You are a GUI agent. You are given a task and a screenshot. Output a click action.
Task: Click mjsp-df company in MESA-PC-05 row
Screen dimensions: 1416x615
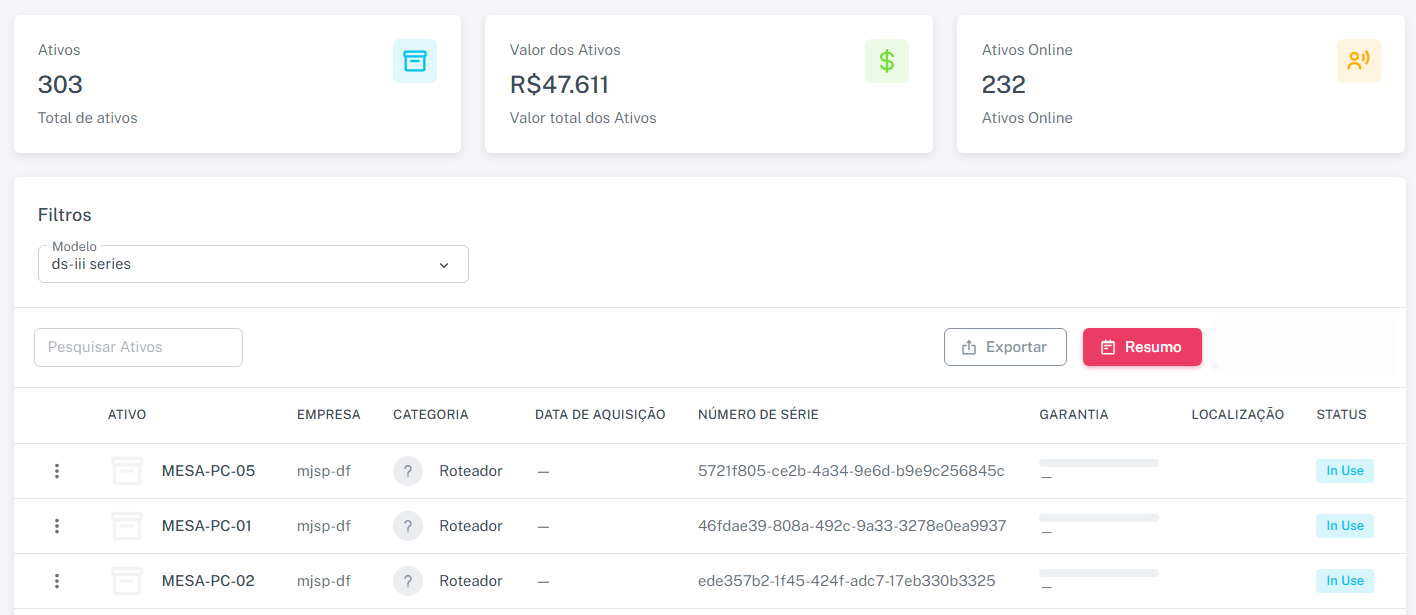click(x=324, y=471)
